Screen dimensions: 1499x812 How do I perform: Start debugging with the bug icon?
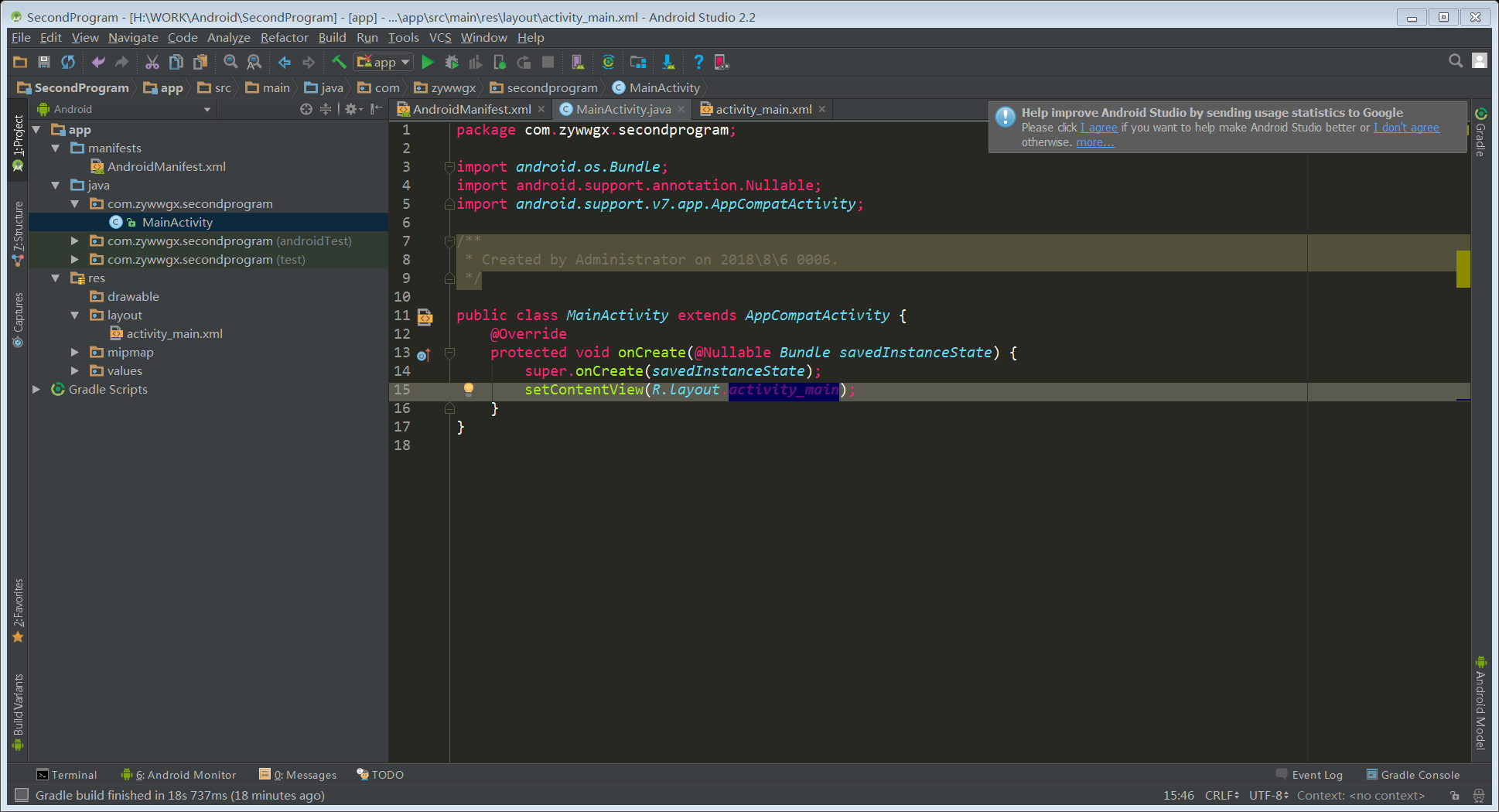click(x=452, y=62)
